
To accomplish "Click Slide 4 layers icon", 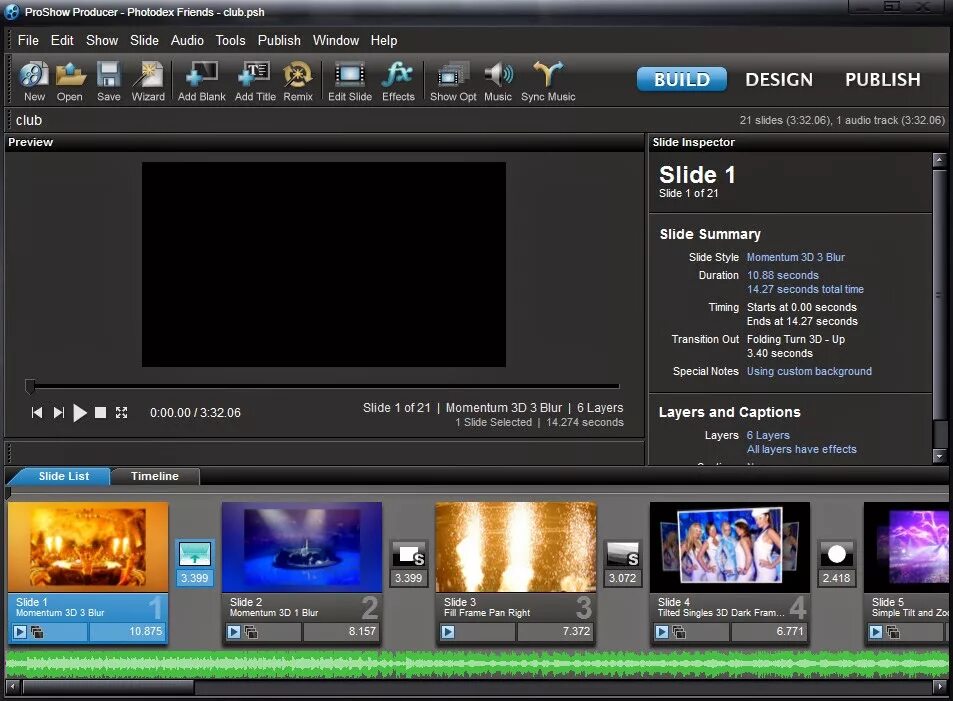I will 679,632.
